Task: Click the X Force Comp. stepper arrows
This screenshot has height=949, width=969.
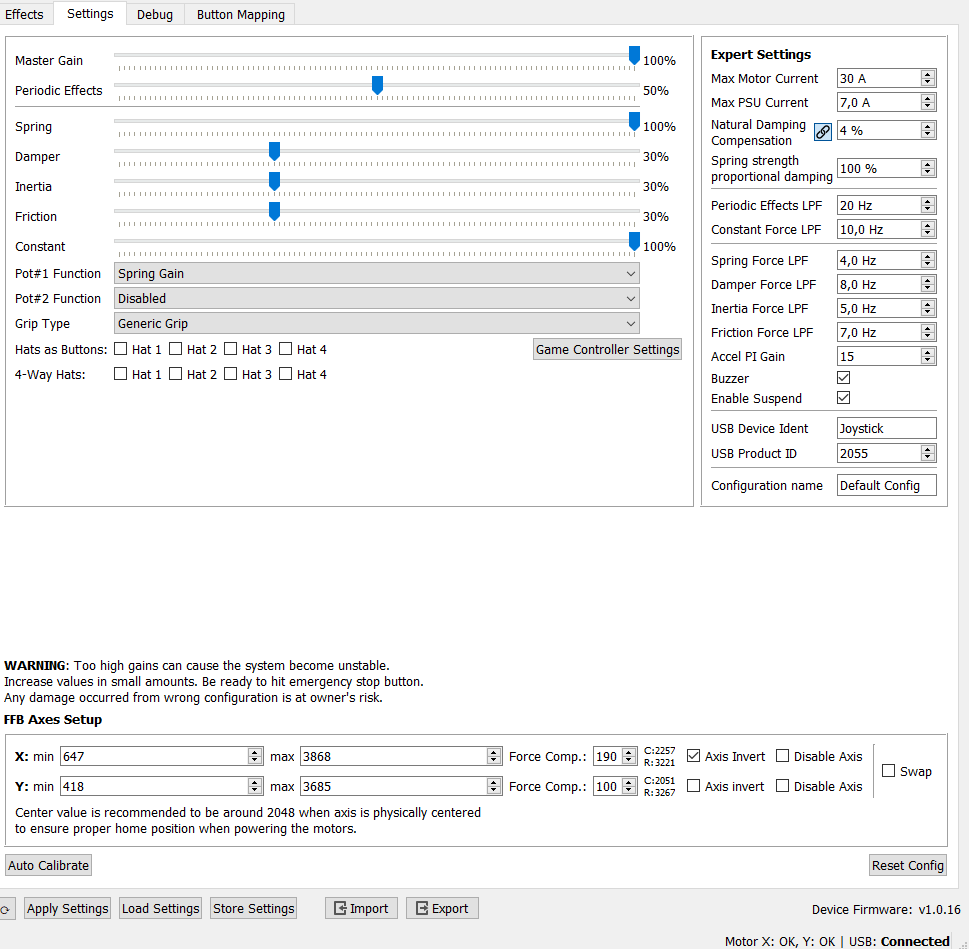Action: (x=628, y=756)
